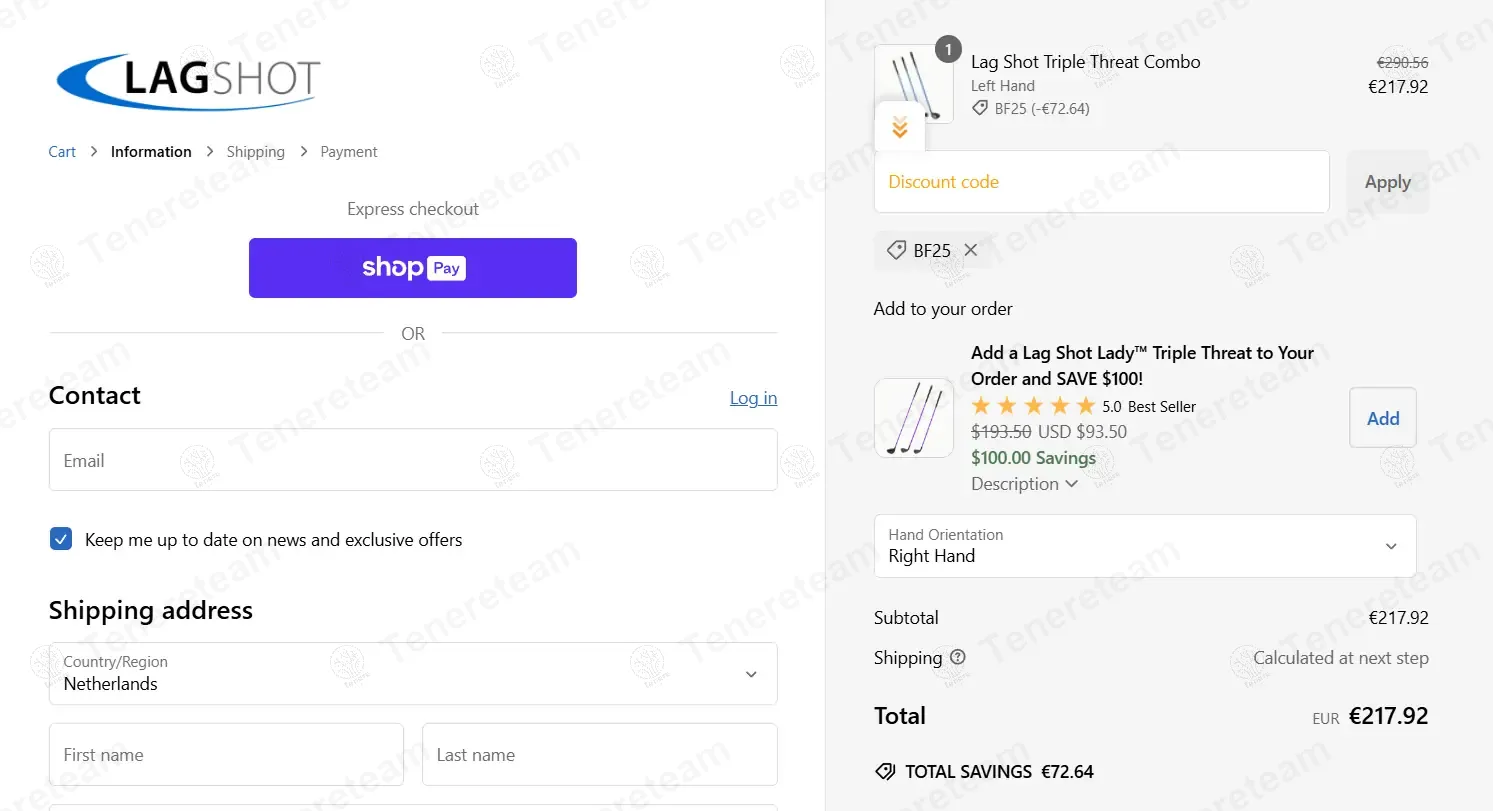Click the five-star rating icons
This screenshot has height=811, width=1493.
(1033, 406)
